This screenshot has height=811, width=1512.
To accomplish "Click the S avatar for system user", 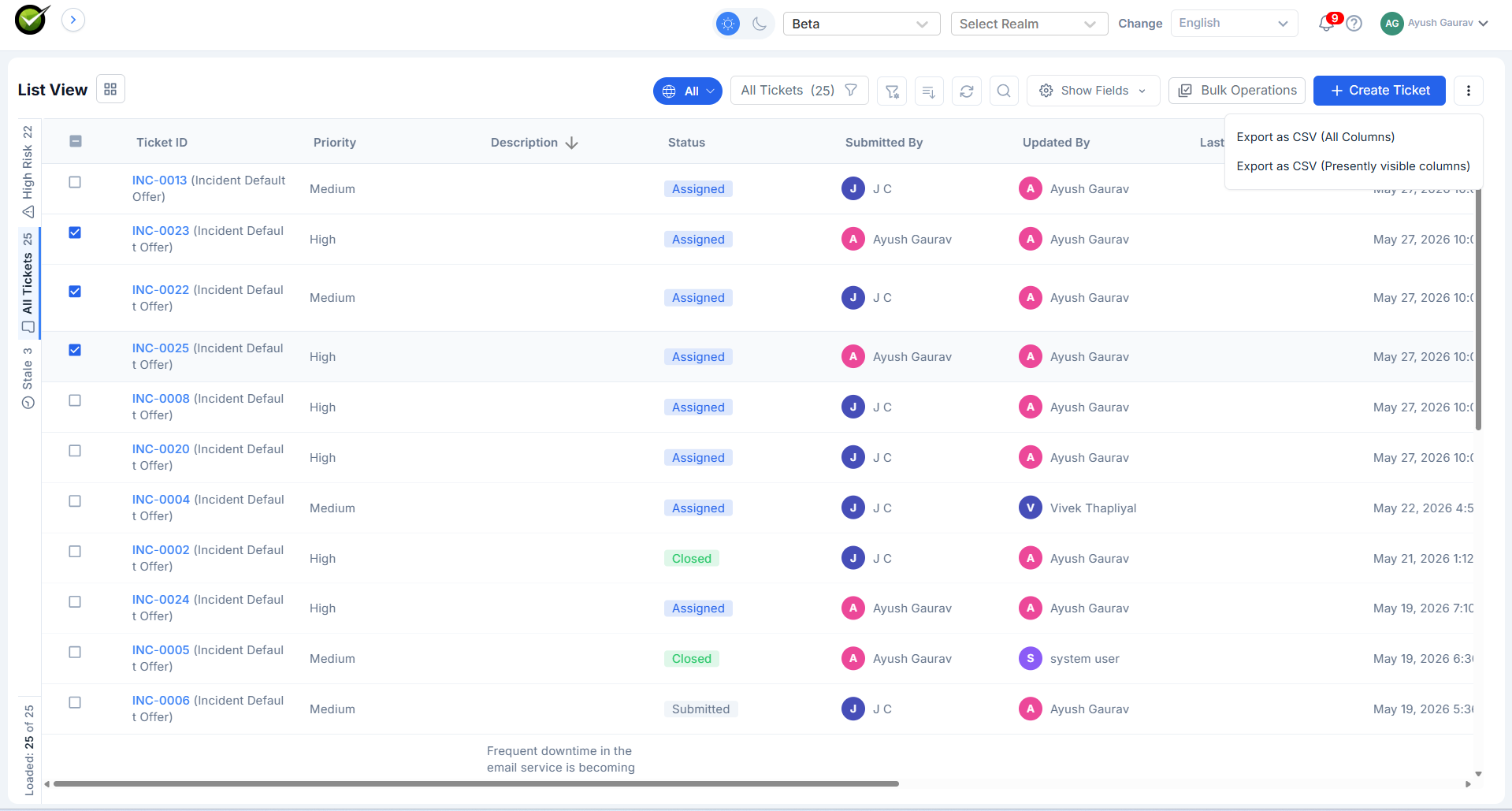I will coord(1031,658).
